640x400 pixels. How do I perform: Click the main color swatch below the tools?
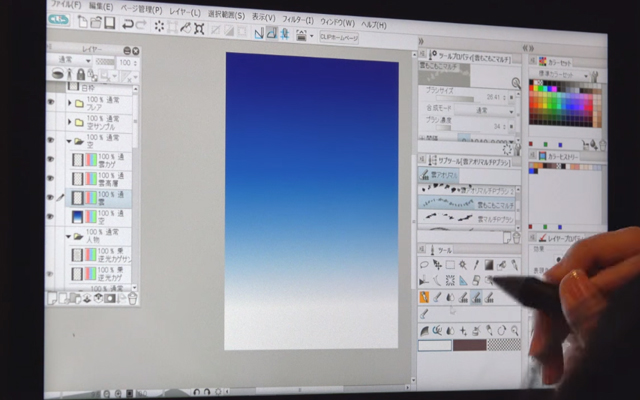coord(434,345)
